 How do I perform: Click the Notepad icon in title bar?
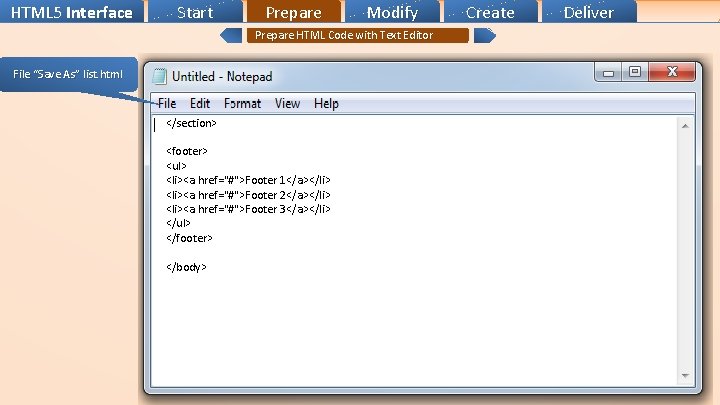[159, 76]
